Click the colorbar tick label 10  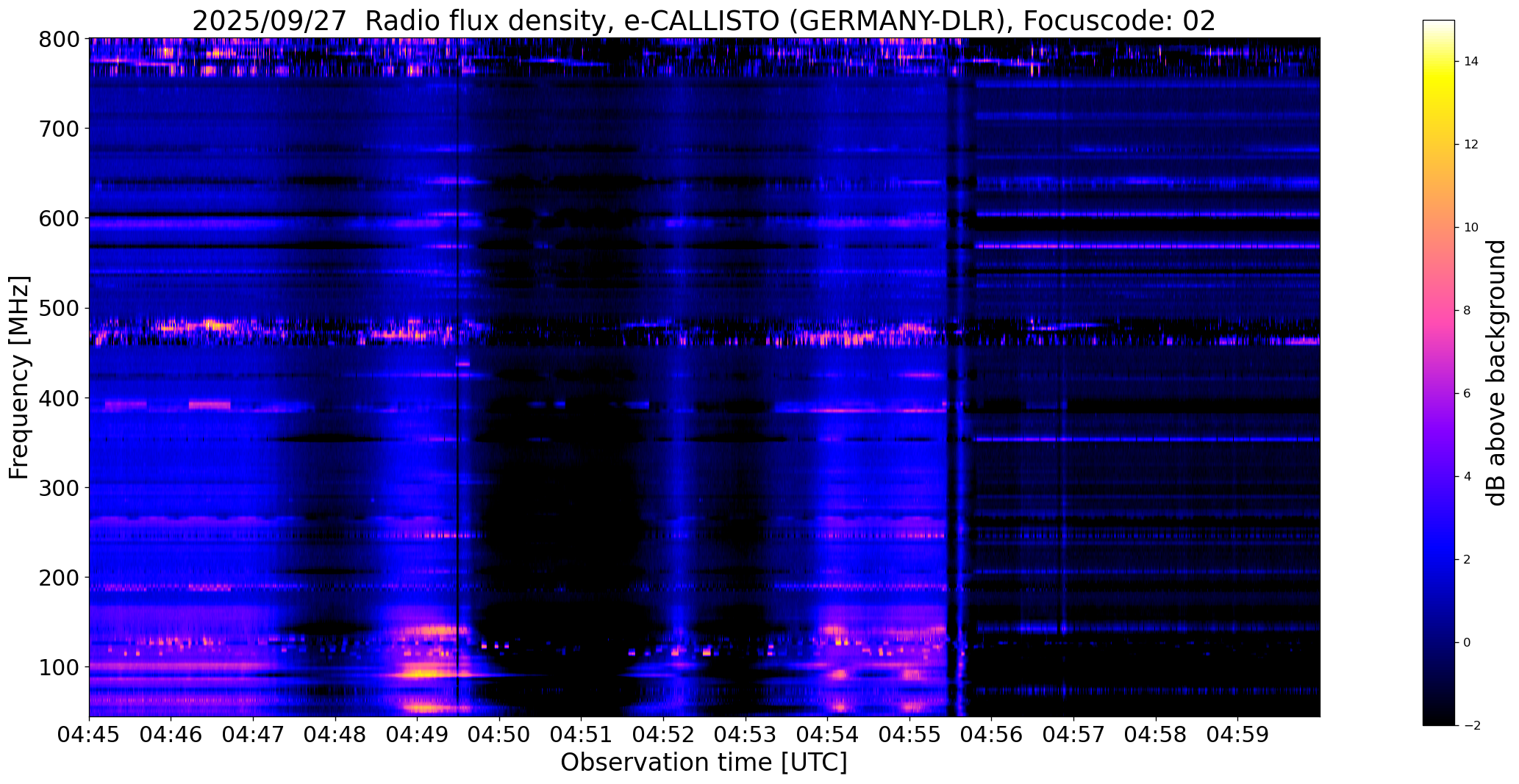pos(1471,228)
